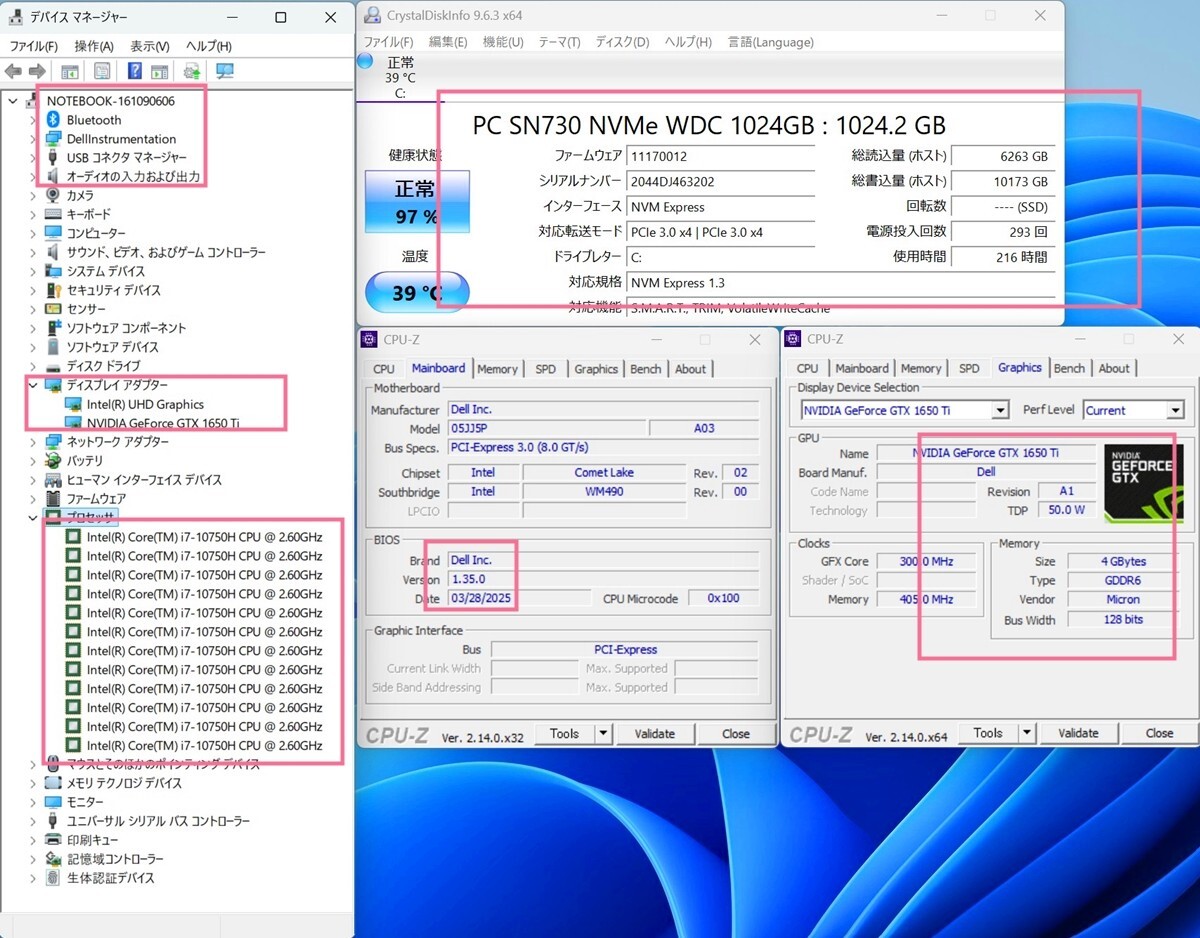Select NVIDIA GeForce GTX 1650 Ti in Device Manager
Screen dimensions: 1200x938
click(152, 423)
